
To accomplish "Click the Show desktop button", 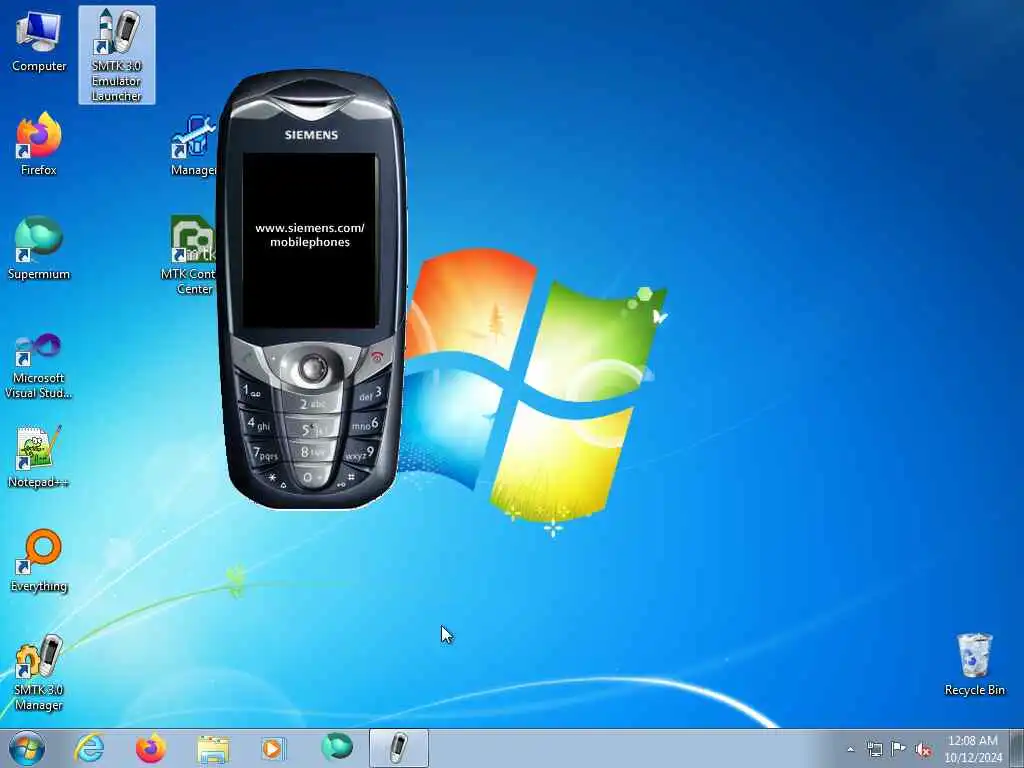I will click(x=1017, y=748).
